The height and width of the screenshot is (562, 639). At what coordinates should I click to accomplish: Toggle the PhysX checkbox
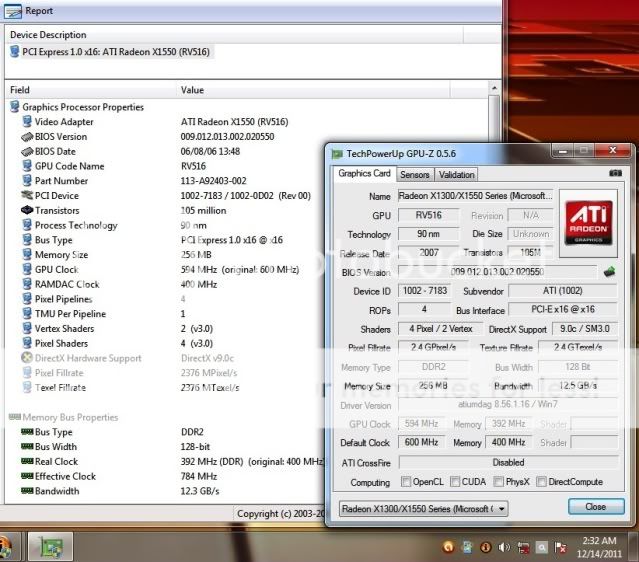click(x=498, y=482)
